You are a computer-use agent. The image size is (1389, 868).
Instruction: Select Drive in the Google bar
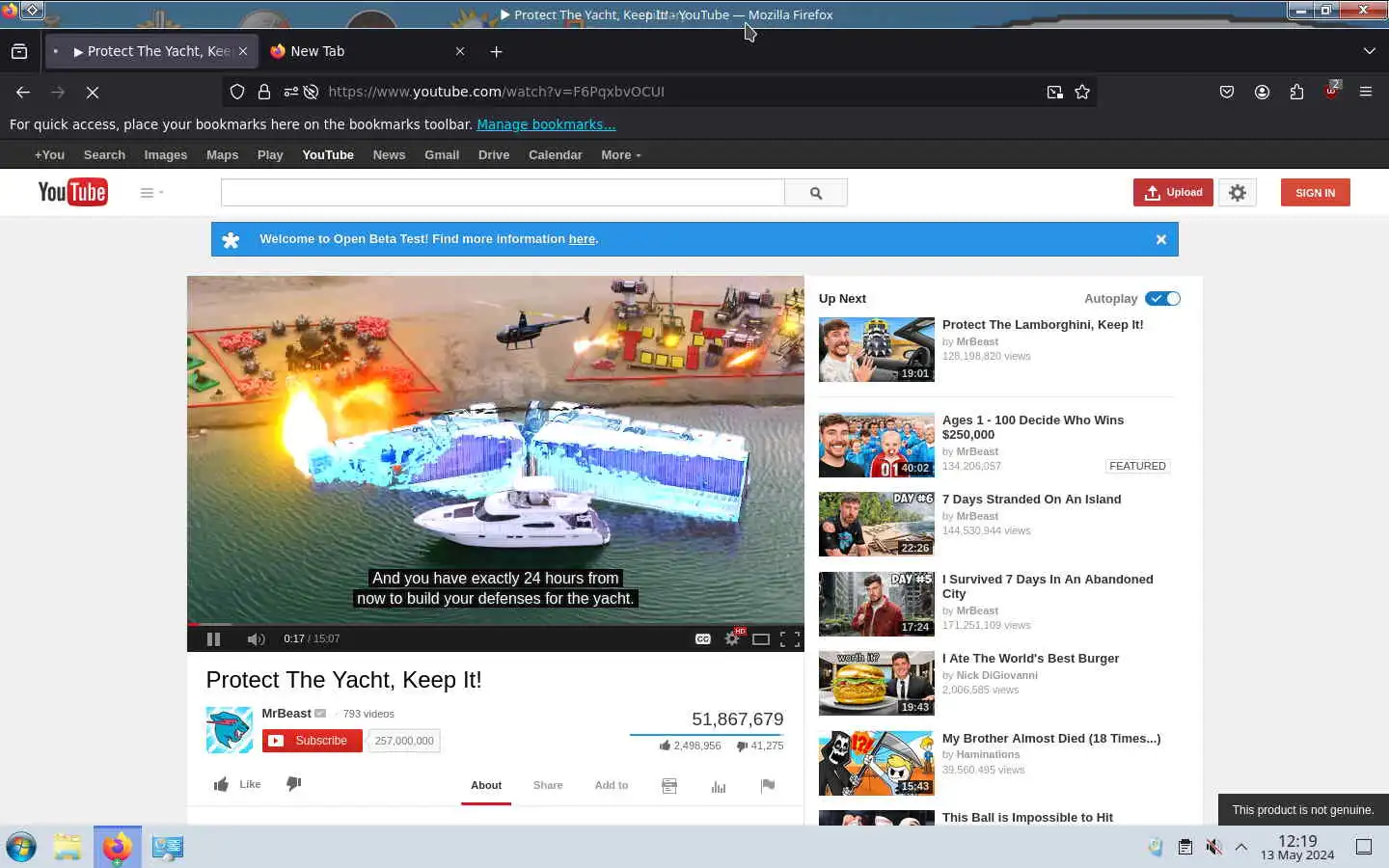(x=494, y=154)
